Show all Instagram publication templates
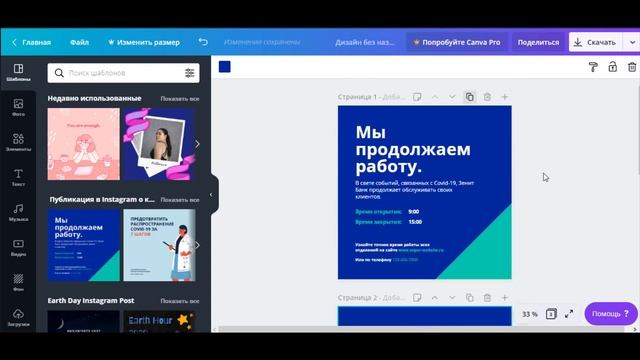 [180, 200]
